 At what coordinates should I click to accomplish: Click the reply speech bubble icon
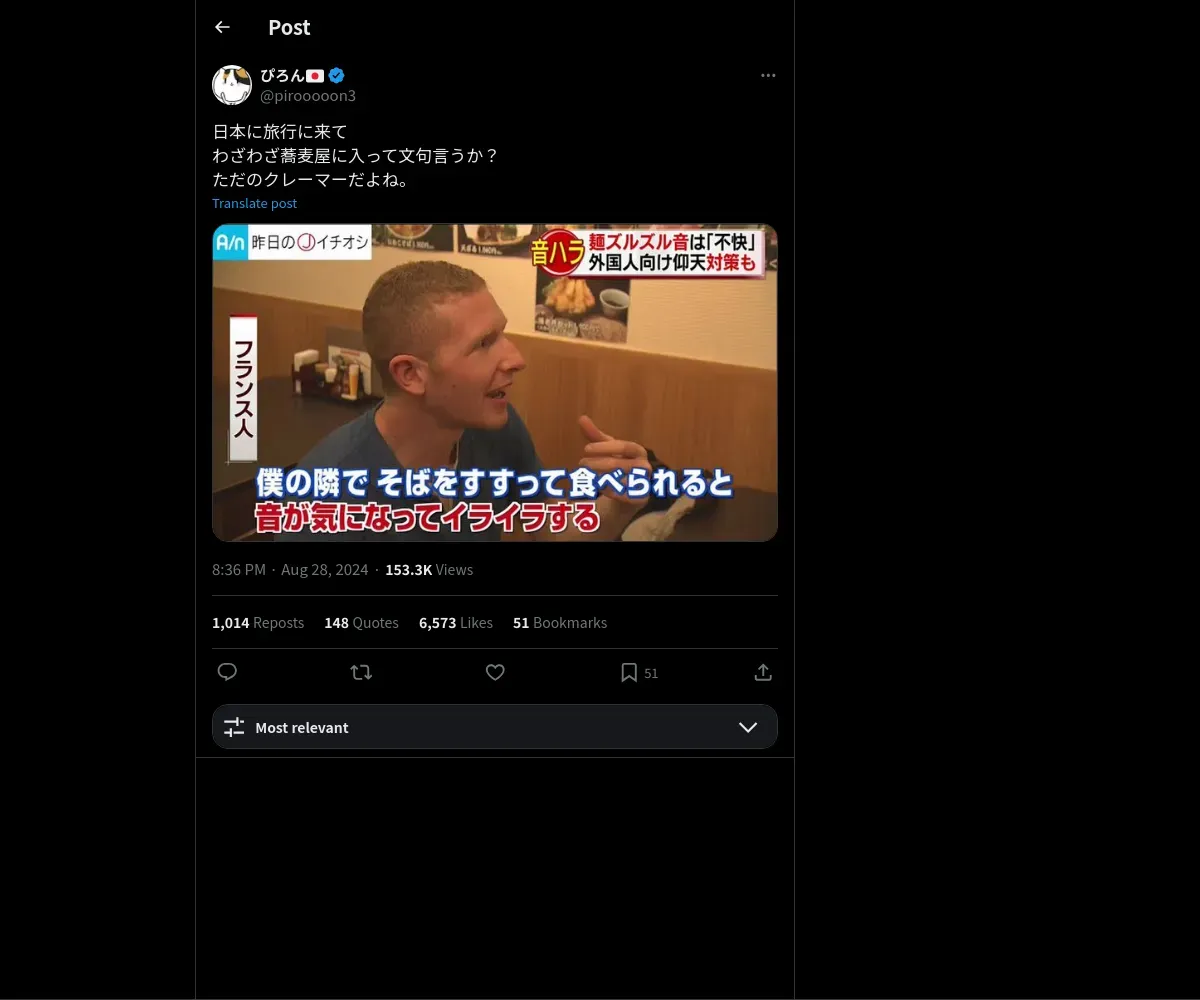coord(227,672)
